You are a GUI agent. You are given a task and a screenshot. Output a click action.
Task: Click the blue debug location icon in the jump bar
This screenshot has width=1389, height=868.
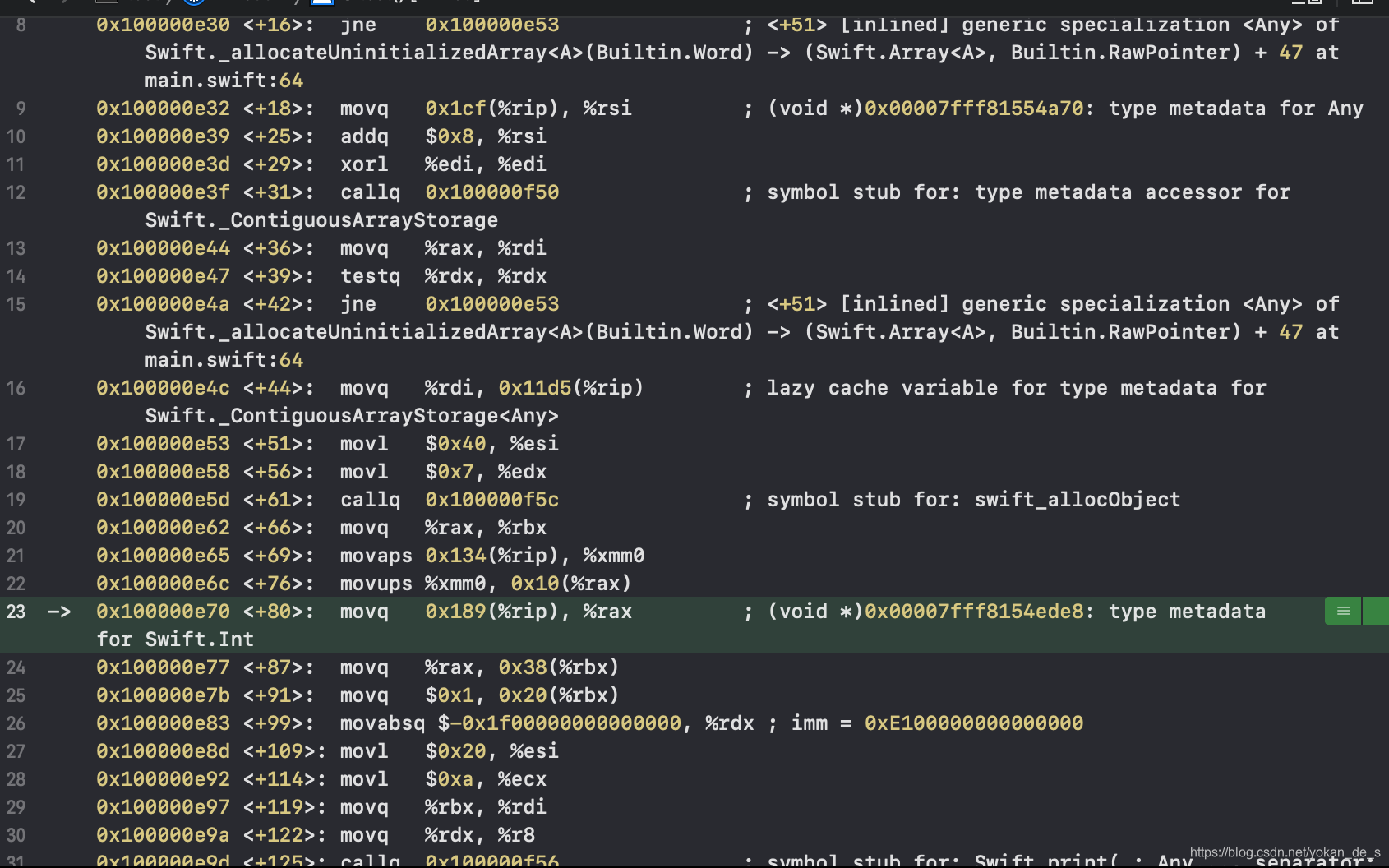194,2
